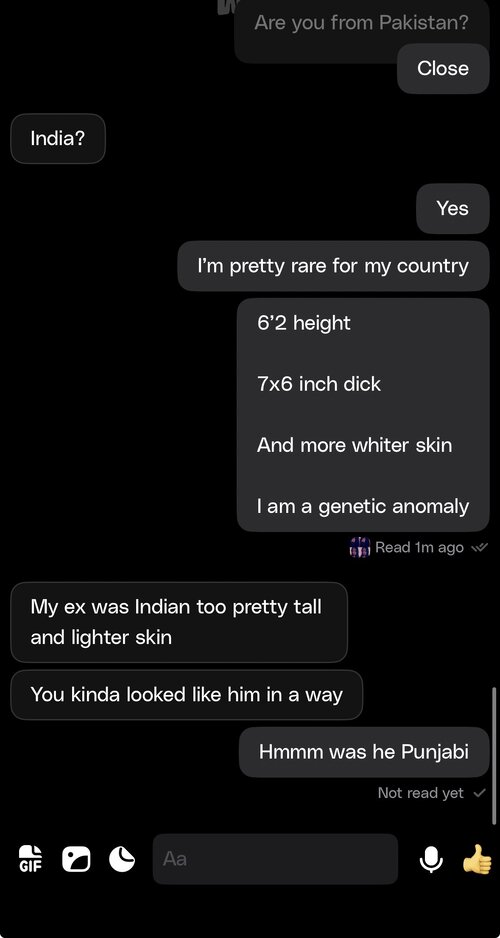The width and height of the screenshot is (500, 938).
Task: Focus the Aa message input field
Action: (x=275, y=859)
